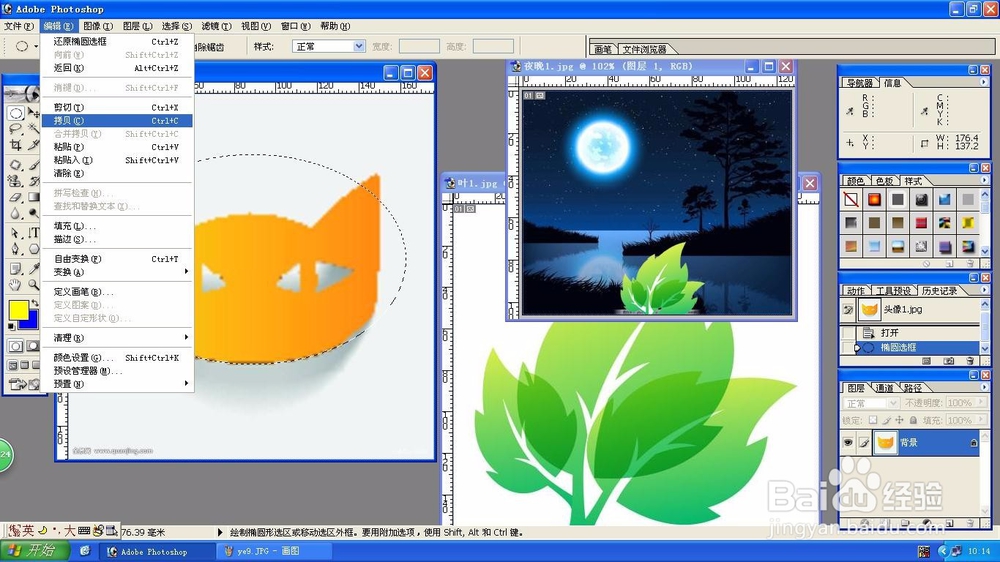Switch to the 动作 actions tab

tap(855, 291)
